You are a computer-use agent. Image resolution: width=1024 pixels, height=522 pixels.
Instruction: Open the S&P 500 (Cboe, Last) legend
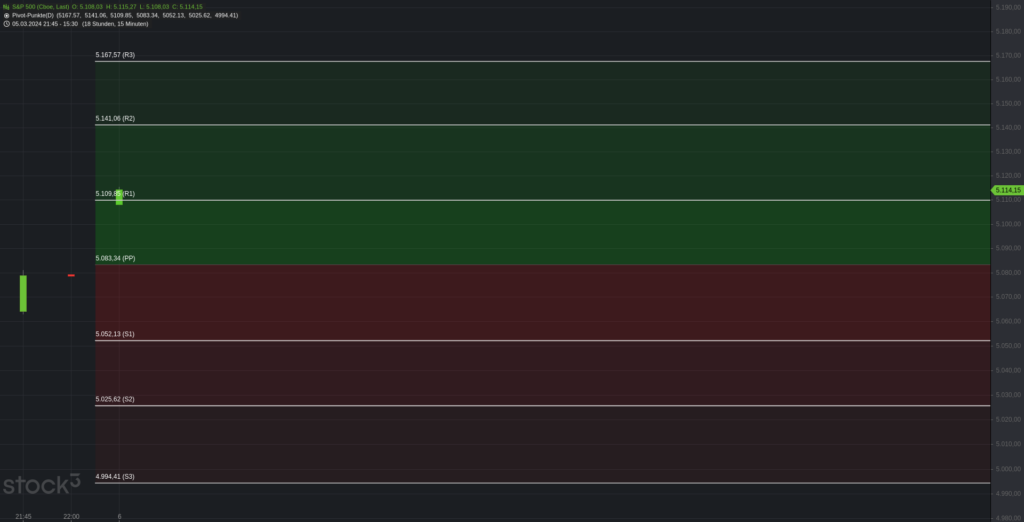[40, 7]
